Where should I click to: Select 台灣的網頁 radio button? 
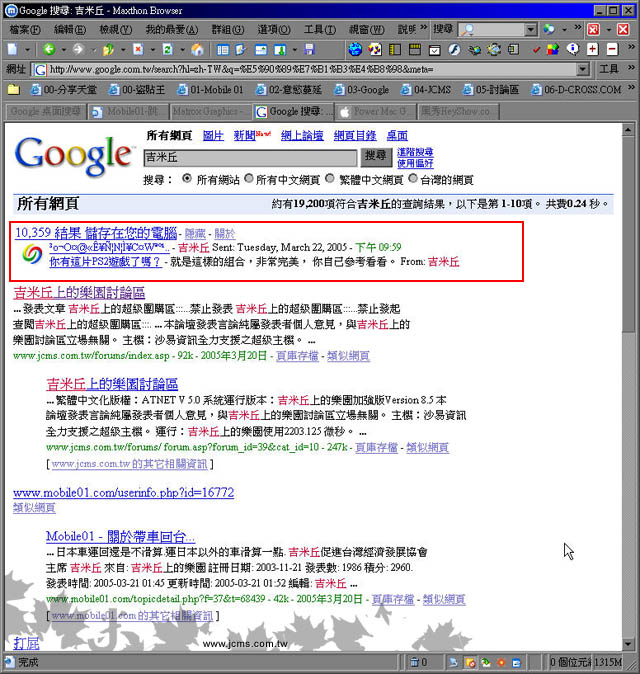[413, 178]
